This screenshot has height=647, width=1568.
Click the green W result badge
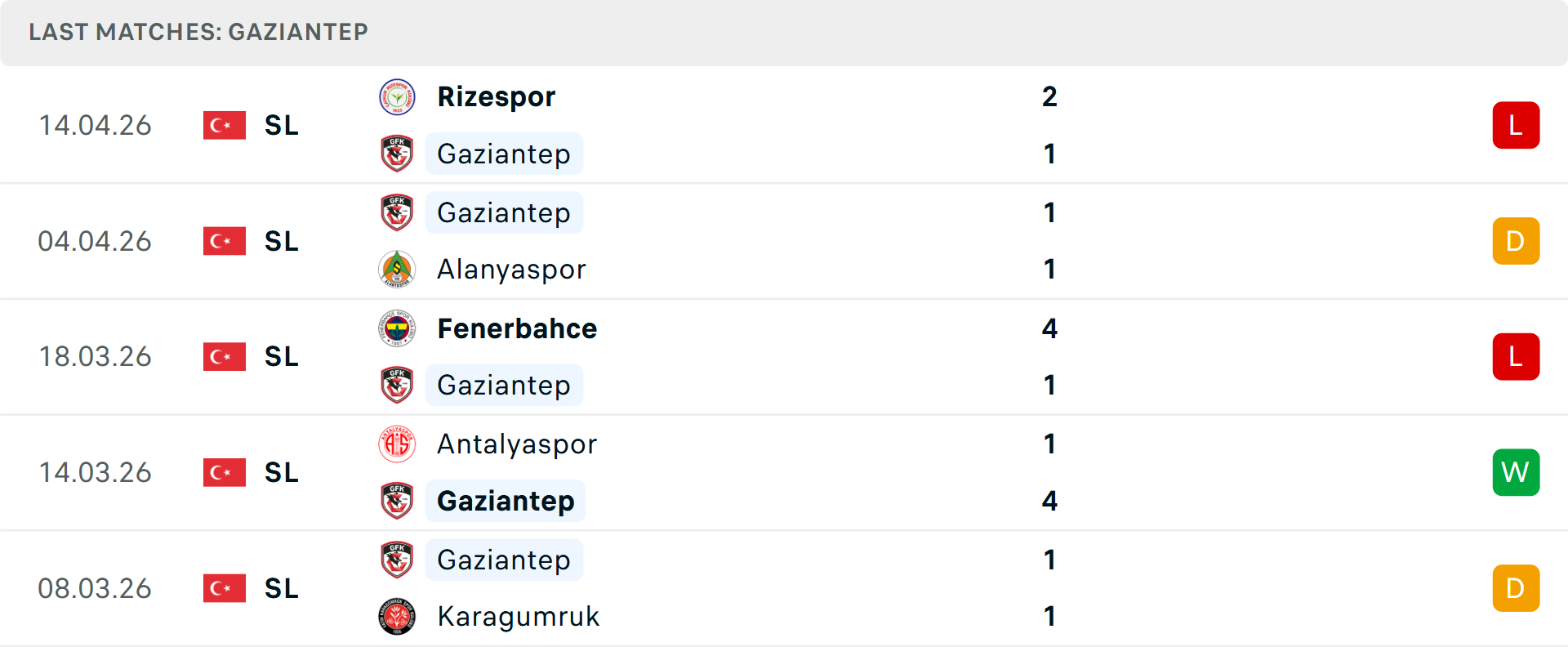coord(1516,472)
